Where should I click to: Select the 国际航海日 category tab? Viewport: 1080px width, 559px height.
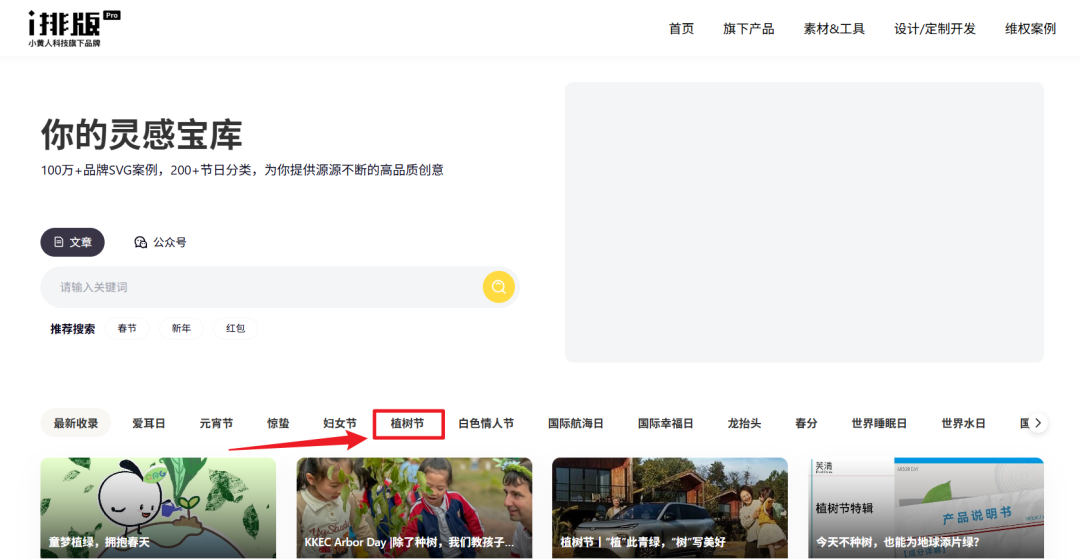[x=576, y=423]
